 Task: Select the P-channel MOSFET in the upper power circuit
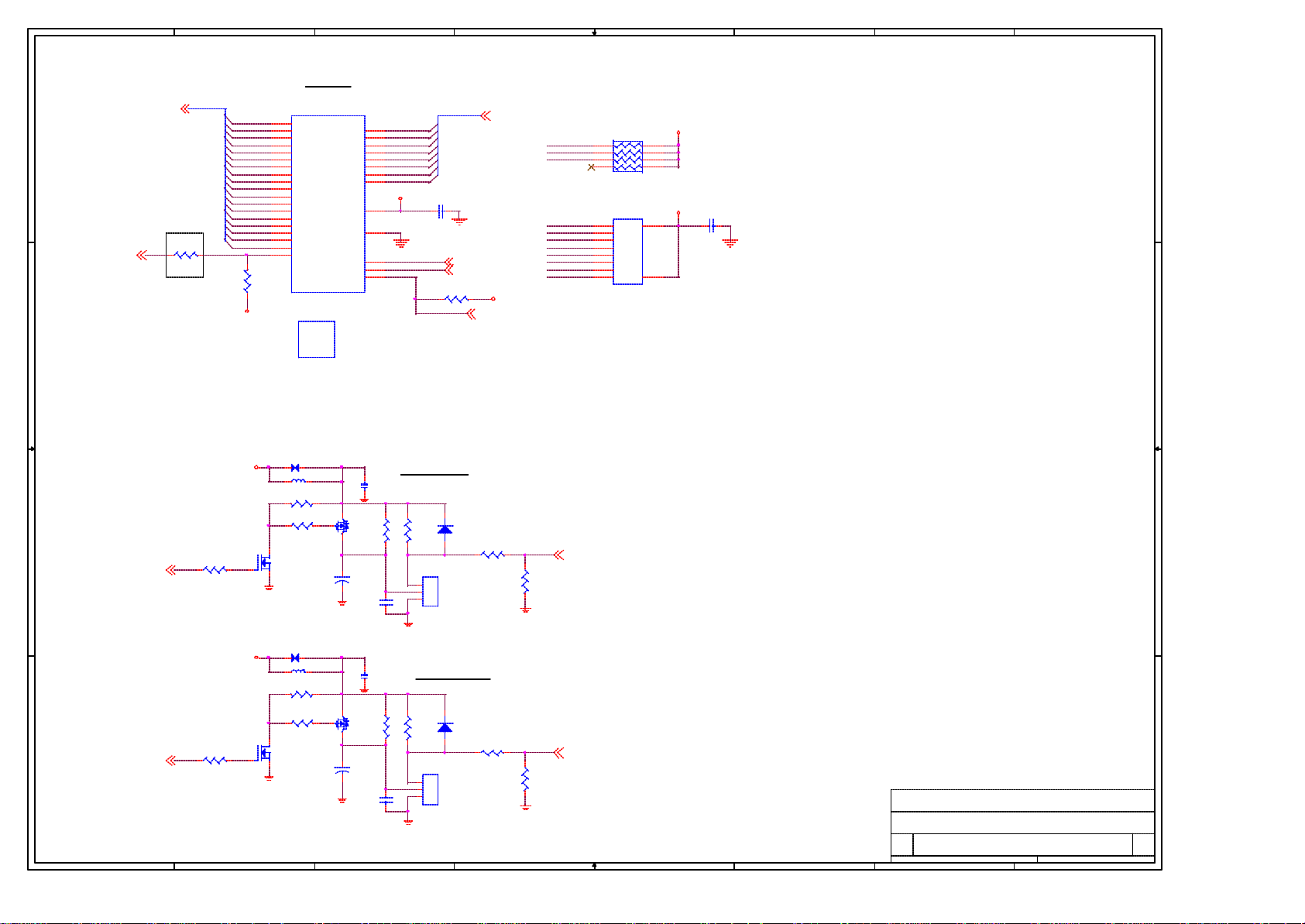[342, 526]
